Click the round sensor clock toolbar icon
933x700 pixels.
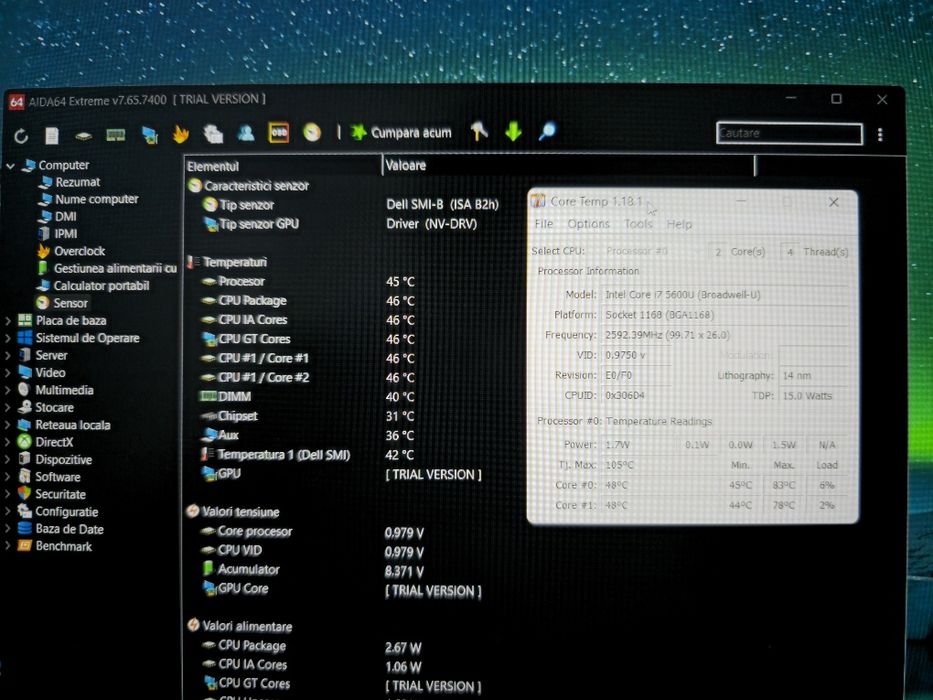pos(312,132)
